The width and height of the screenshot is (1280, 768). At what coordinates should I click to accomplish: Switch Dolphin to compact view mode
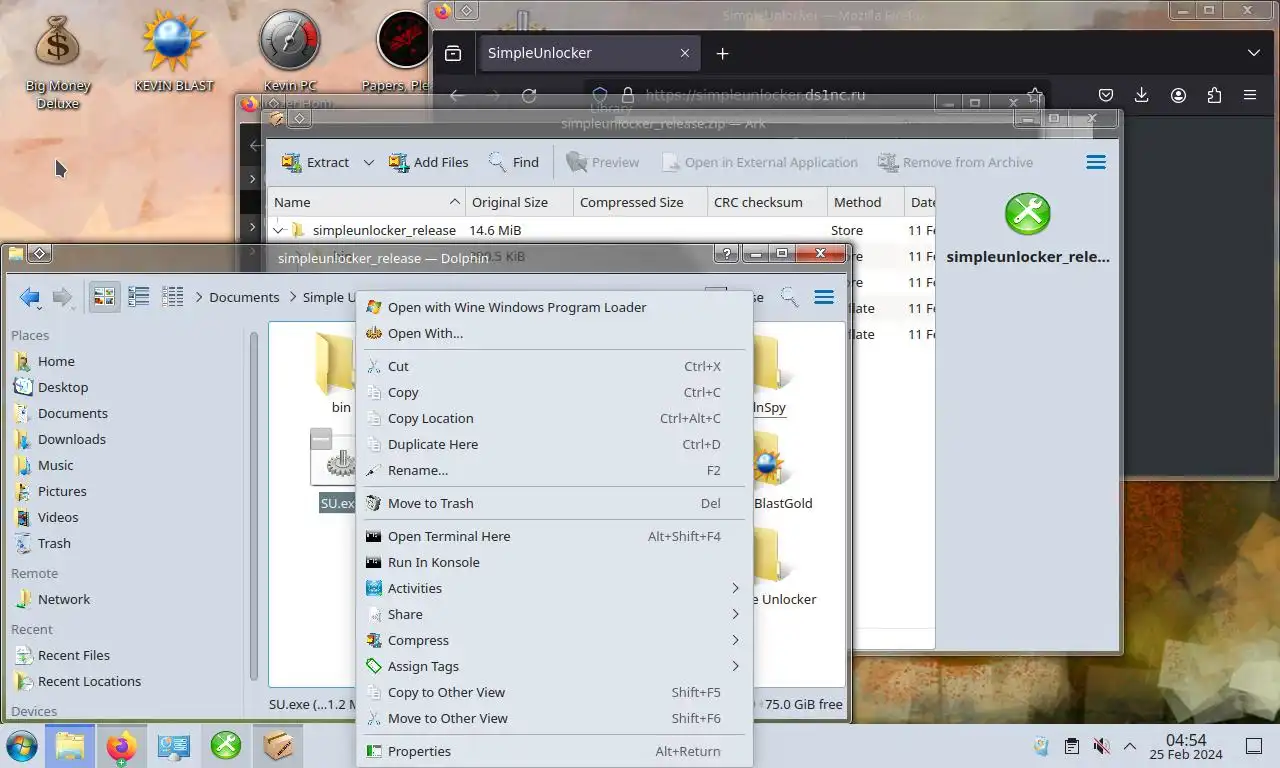[138, 297]
